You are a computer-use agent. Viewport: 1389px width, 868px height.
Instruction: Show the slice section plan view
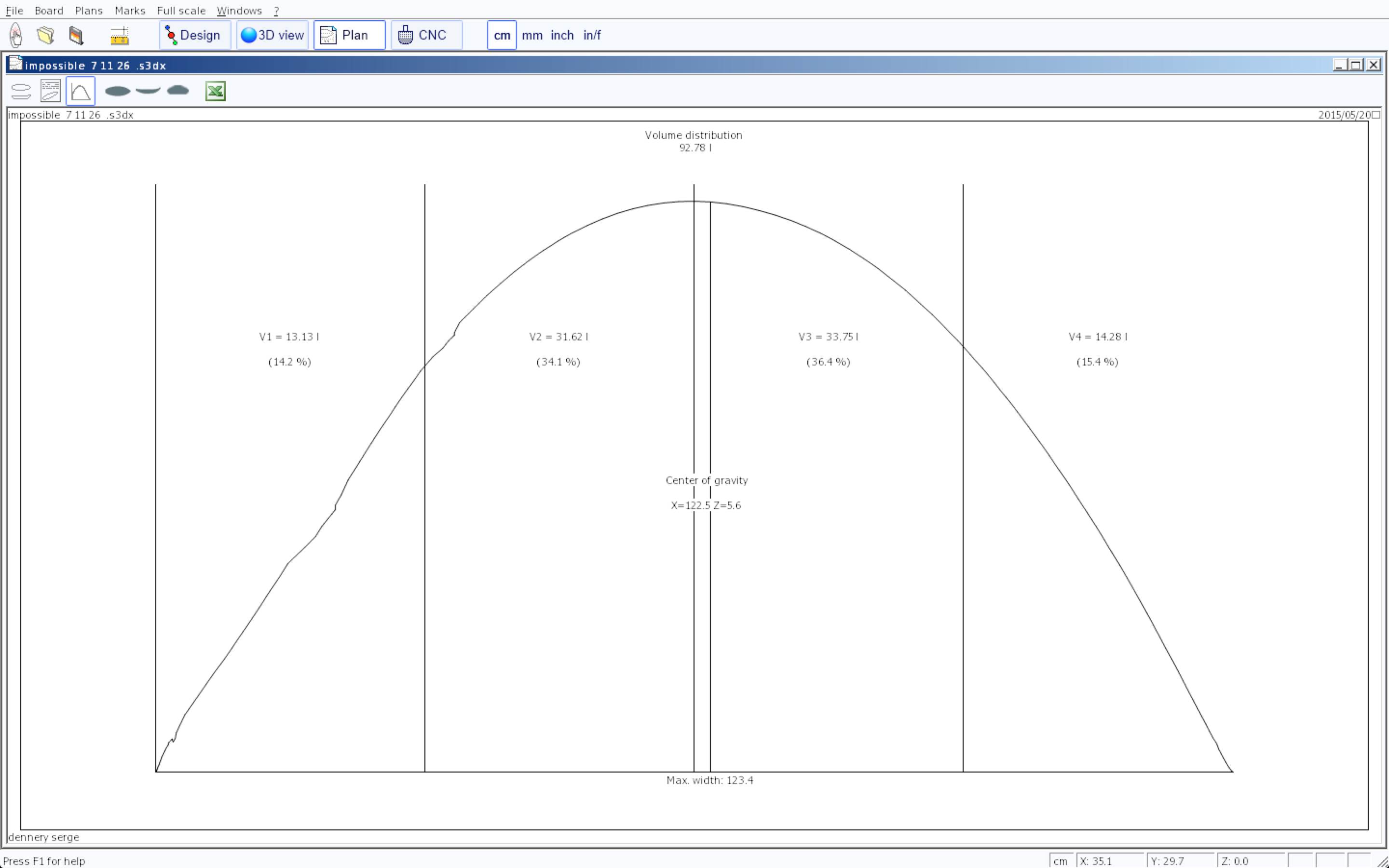(x=178, y=91)
